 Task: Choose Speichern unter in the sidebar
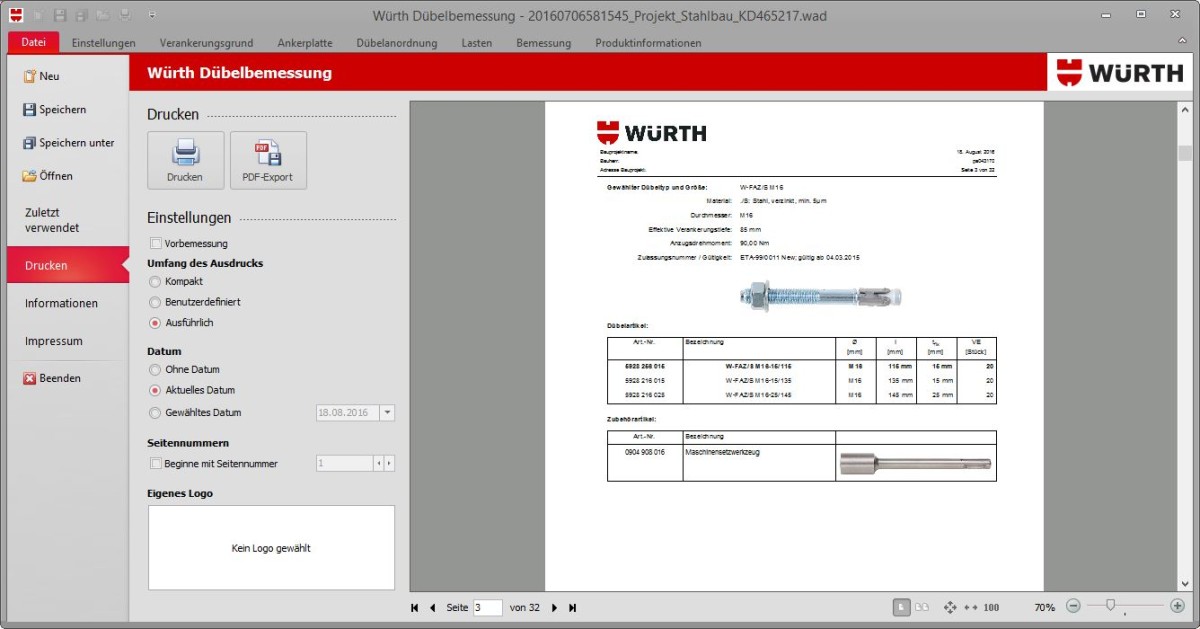[68, 143]
